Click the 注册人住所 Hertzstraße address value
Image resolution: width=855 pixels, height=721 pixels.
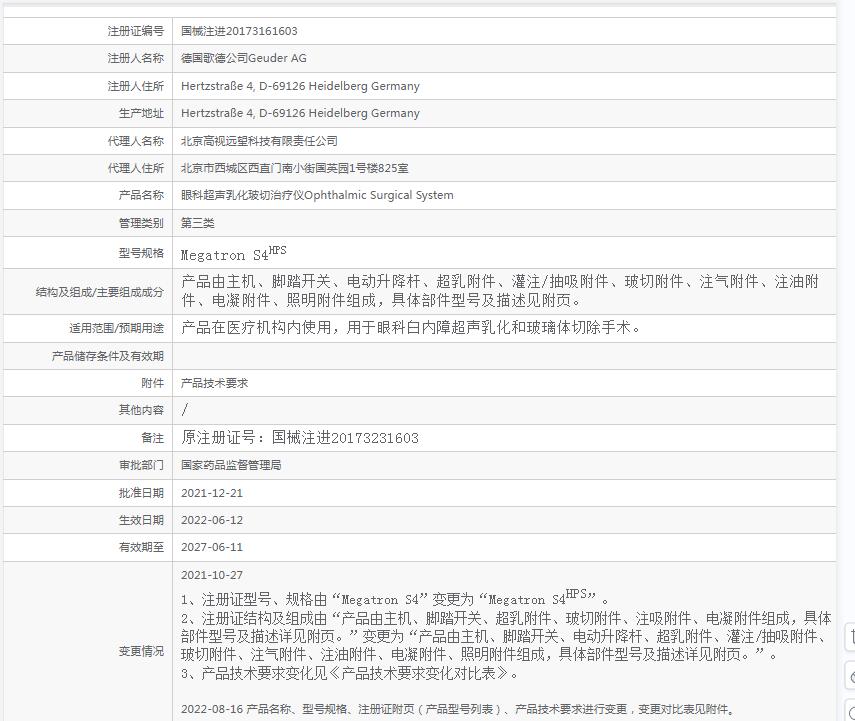pyautogui.click(x=300, y=86)
